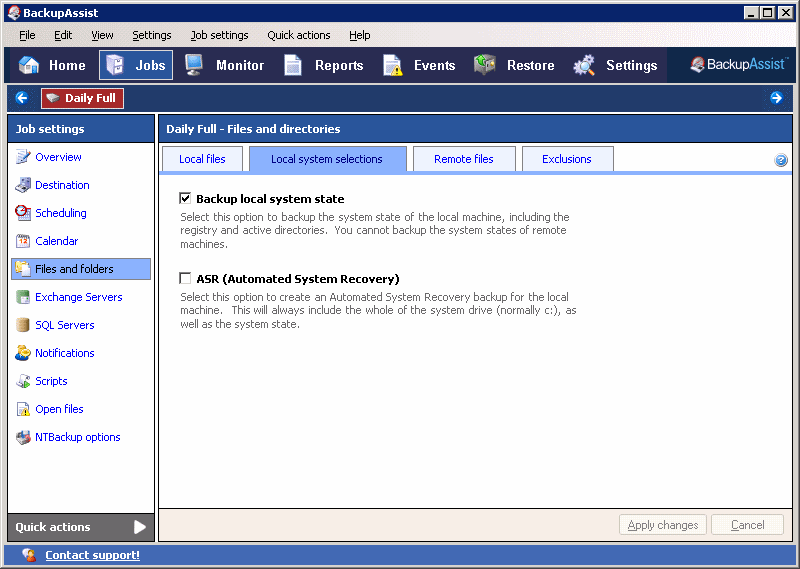The image size is (800, 569).
Task: Open the Notifications link
Action: point(65,353)
